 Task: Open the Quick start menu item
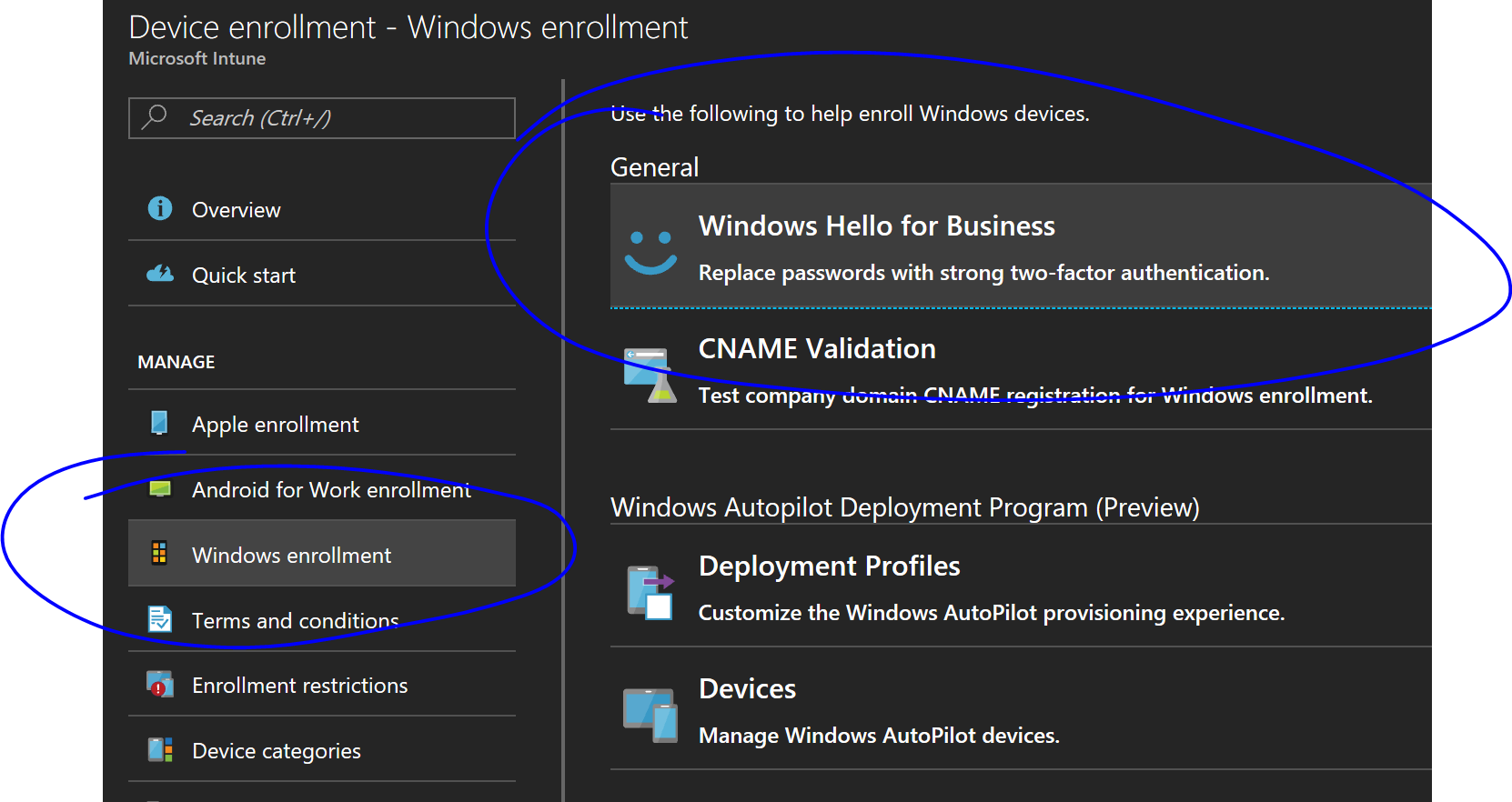[x=322, y=275]
